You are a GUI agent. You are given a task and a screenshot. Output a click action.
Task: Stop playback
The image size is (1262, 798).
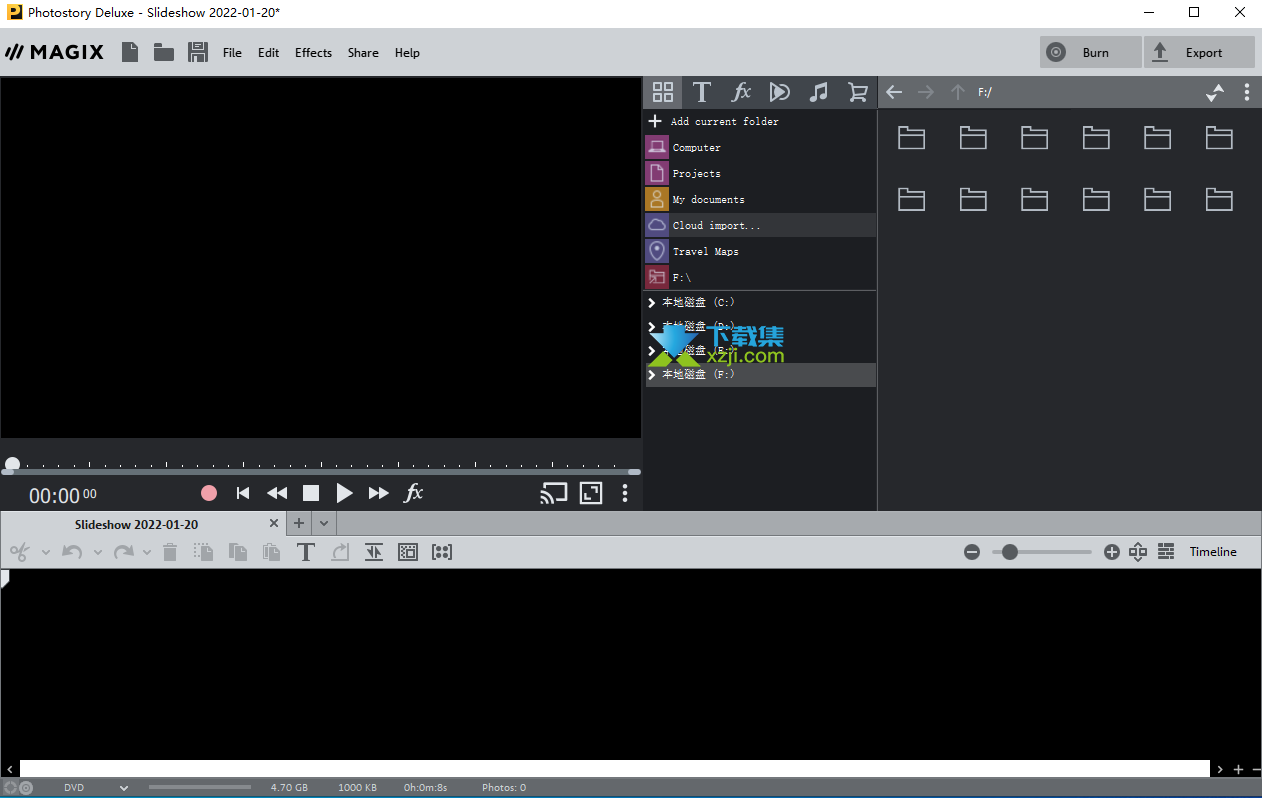311,493
